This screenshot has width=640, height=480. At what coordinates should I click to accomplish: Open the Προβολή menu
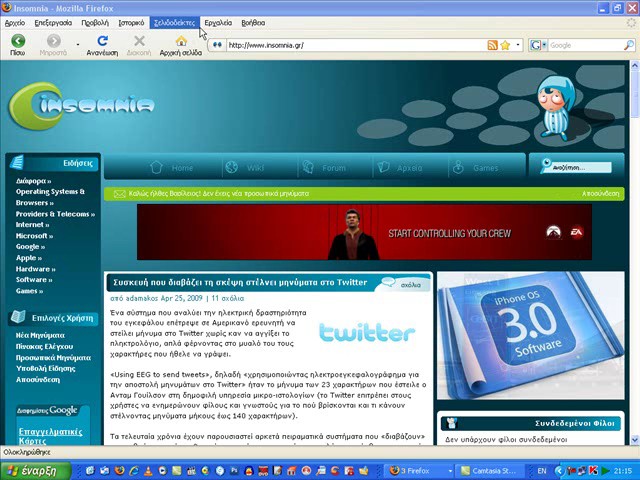click(x=95, y=23)
